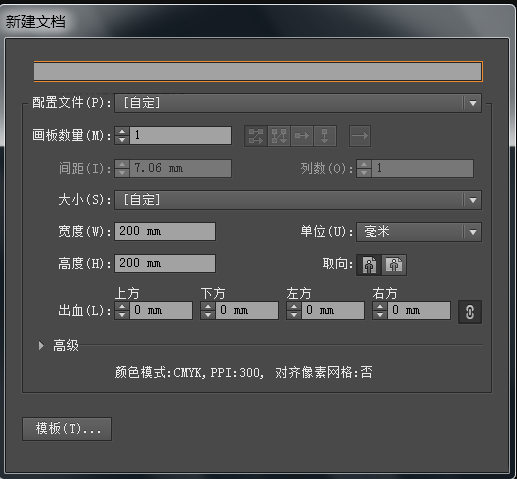Click the 画板数量 artboard count field
517x479 pixels.
(x=180, y=135)
